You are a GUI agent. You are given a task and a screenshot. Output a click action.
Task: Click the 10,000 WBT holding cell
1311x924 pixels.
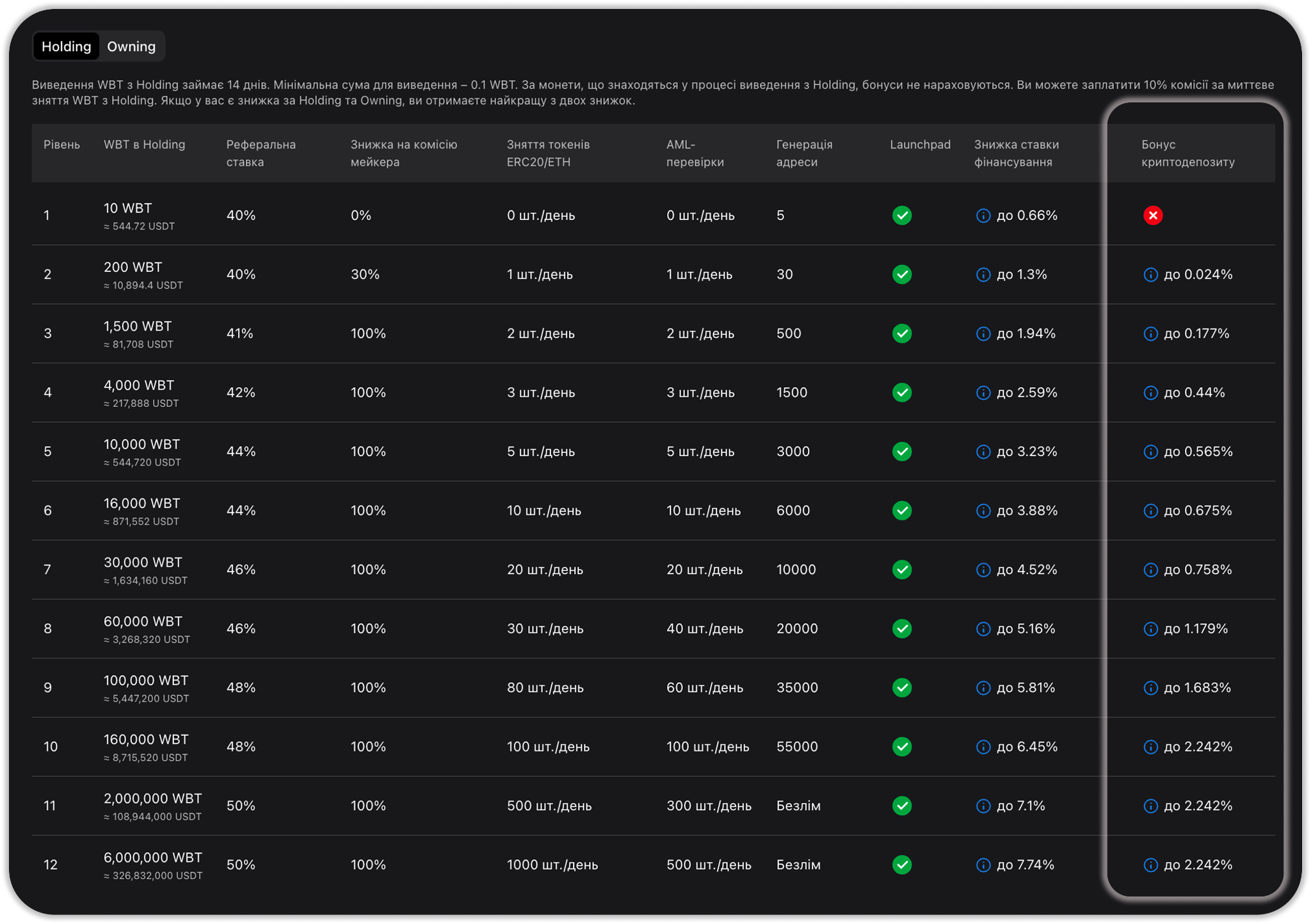point(141,445)
